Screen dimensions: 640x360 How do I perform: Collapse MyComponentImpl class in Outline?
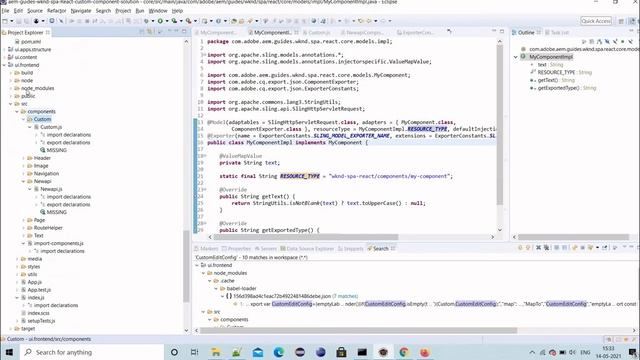point(516,57)
